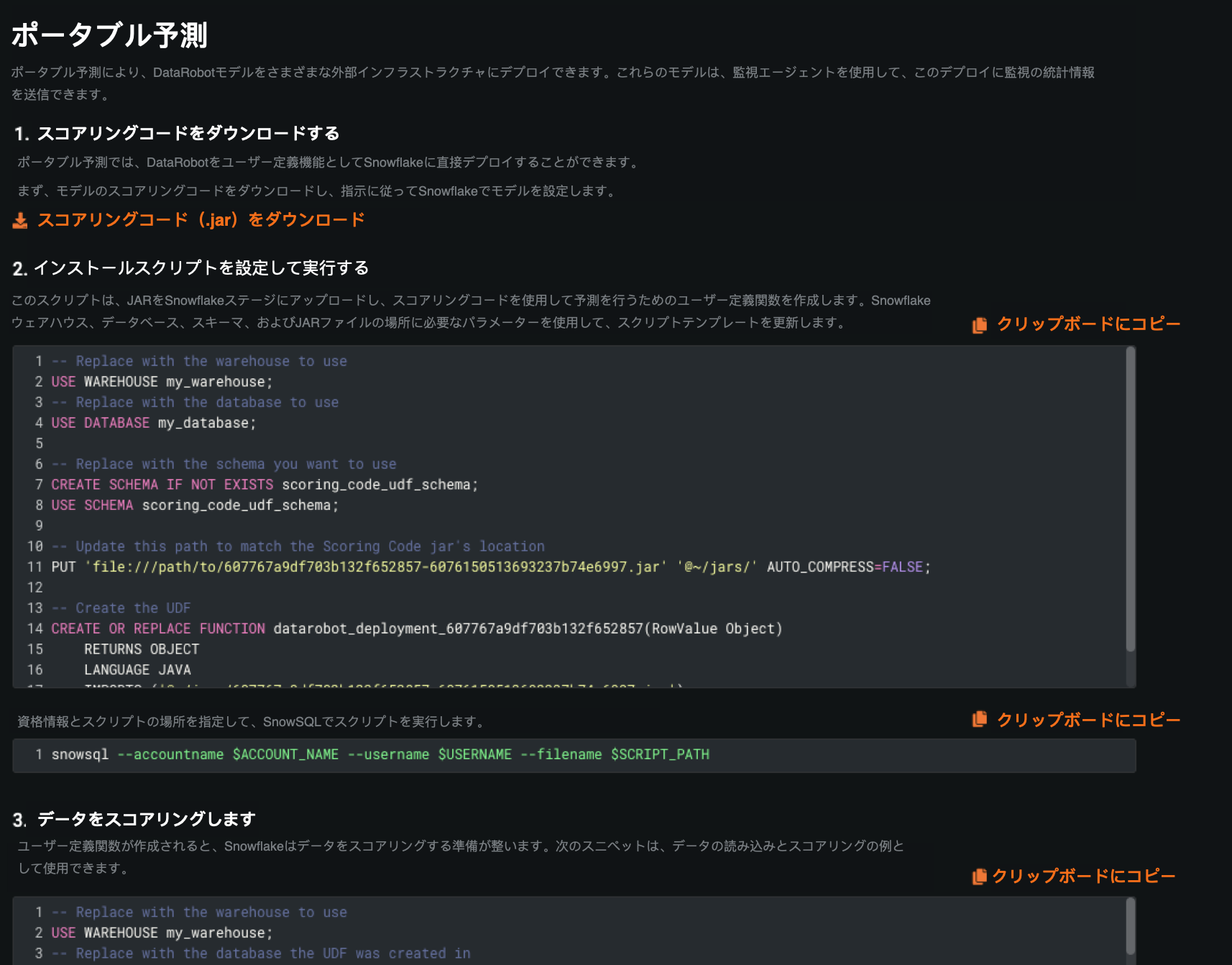This screenshot has width=1232, height=965.
Task: Click the USE DATABASE my_database line
Action: [153, 424]
